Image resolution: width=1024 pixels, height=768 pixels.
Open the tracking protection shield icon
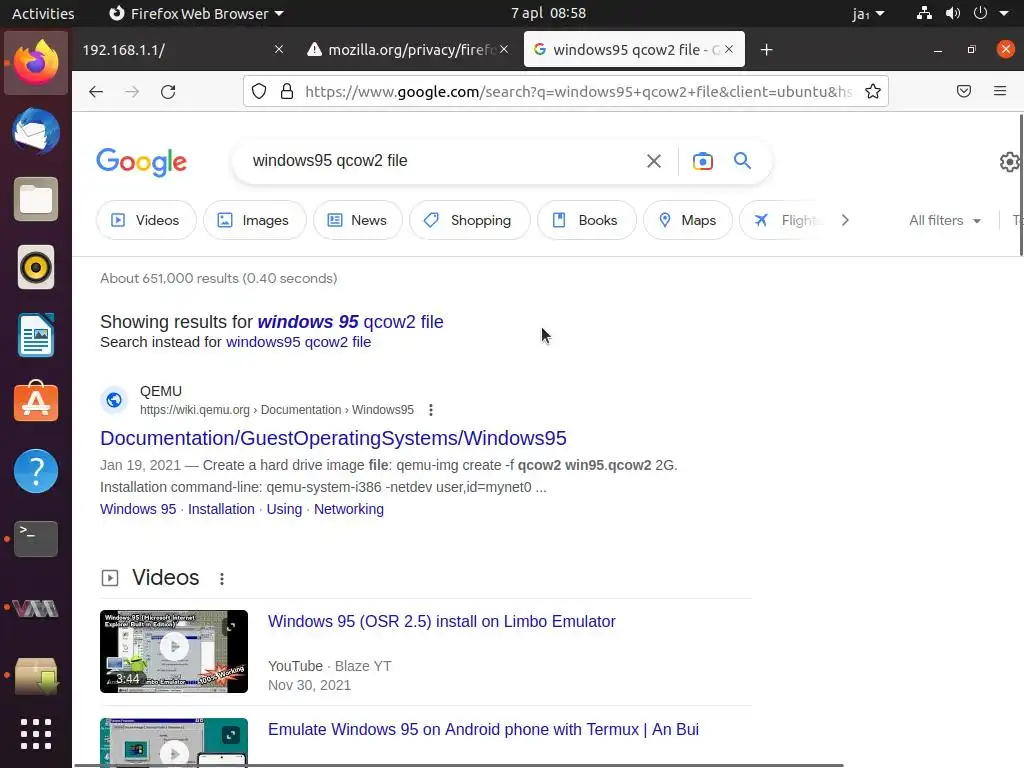pyautogui.click(x=259, y=91)
